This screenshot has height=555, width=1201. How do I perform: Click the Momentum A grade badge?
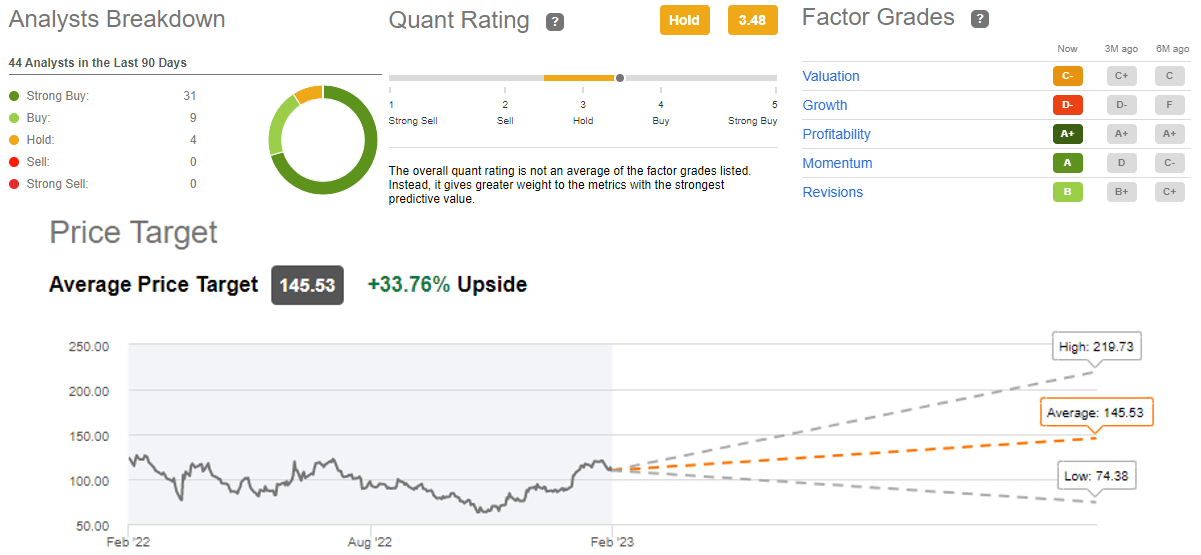click(1068, 163)
